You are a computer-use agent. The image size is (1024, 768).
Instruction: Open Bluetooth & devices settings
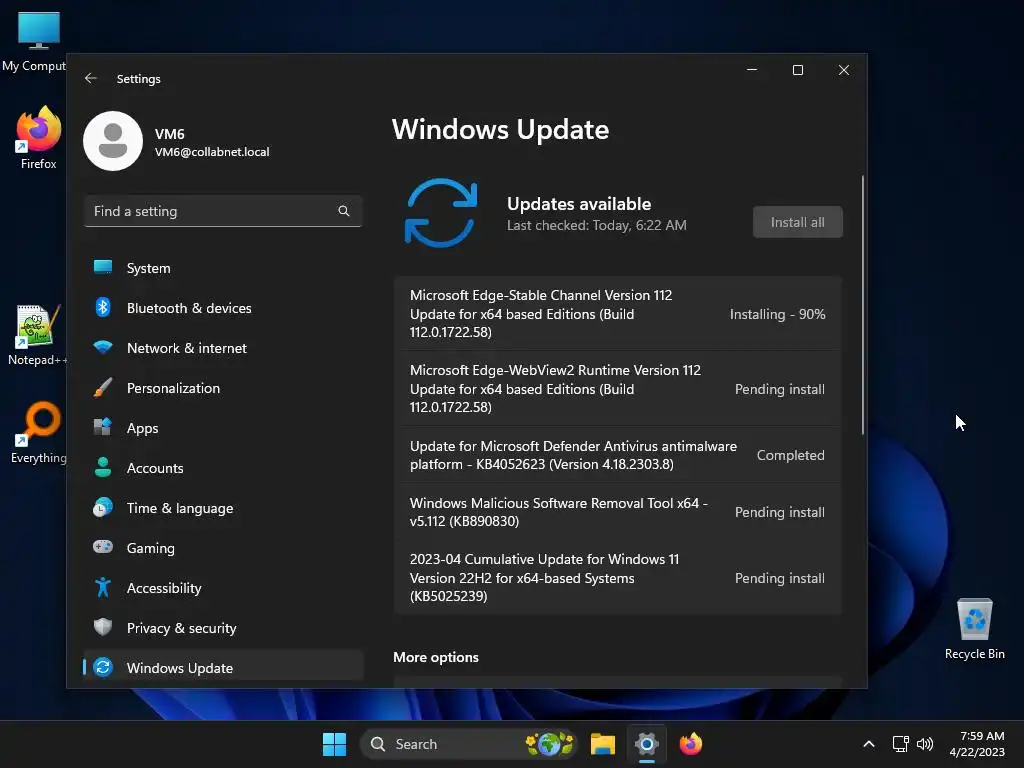[223, 308]
